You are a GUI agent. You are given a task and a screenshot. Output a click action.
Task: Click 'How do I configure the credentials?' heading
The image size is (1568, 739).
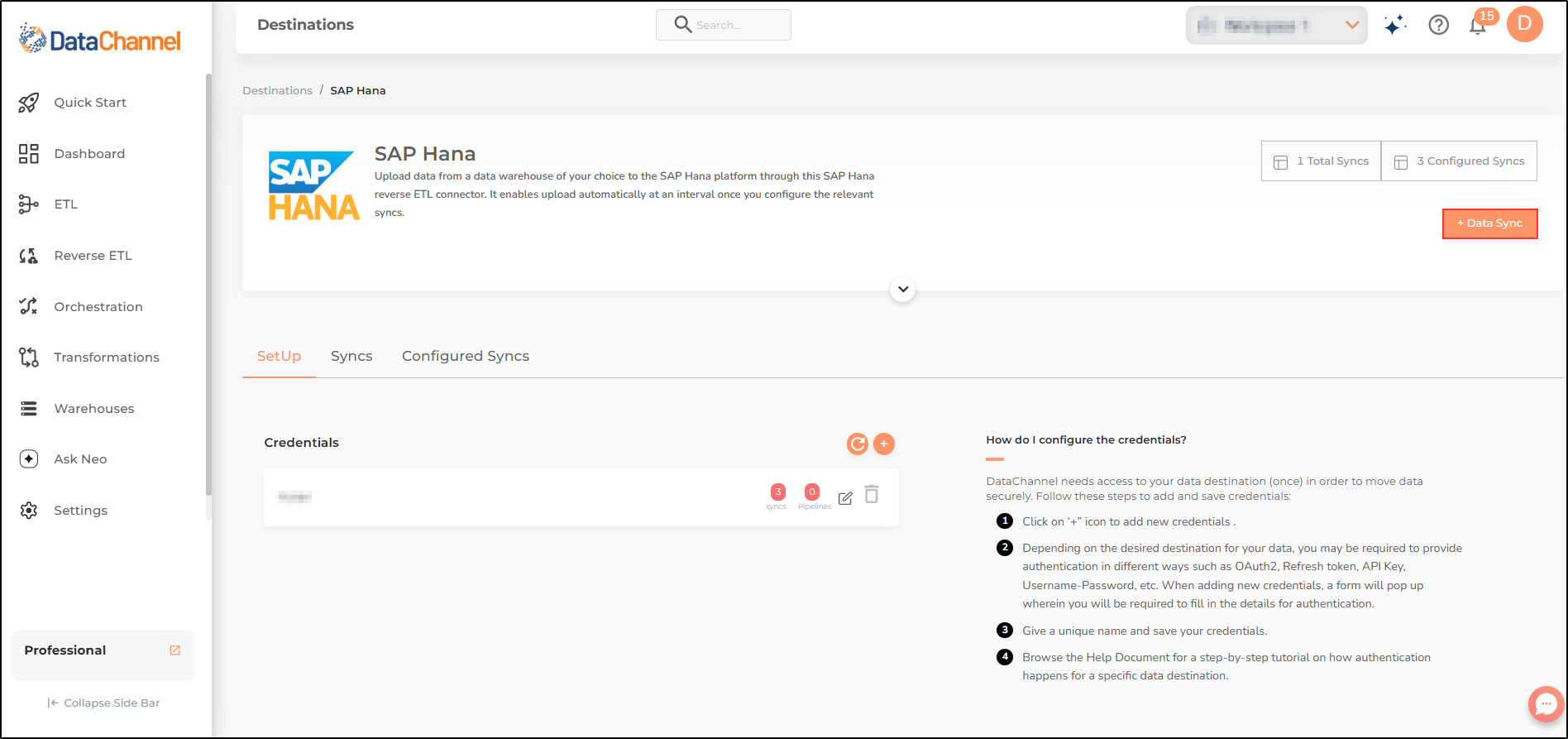(x=1086, y=440)
